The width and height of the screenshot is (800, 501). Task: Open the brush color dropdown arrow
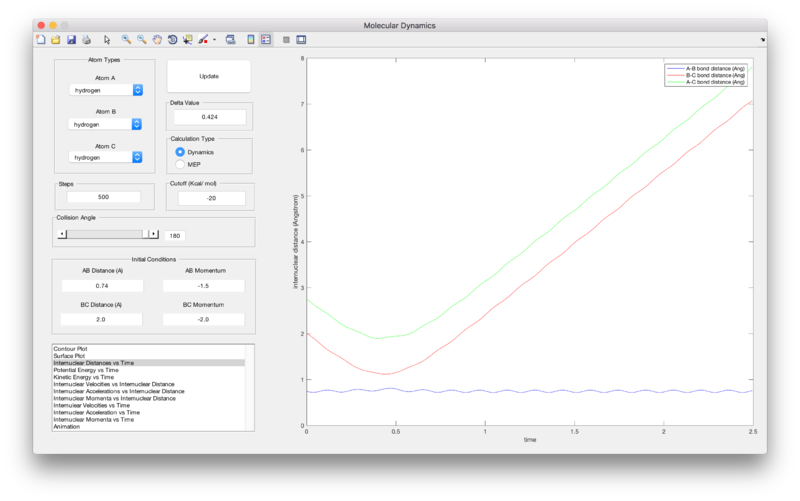[x=214, y=39]
